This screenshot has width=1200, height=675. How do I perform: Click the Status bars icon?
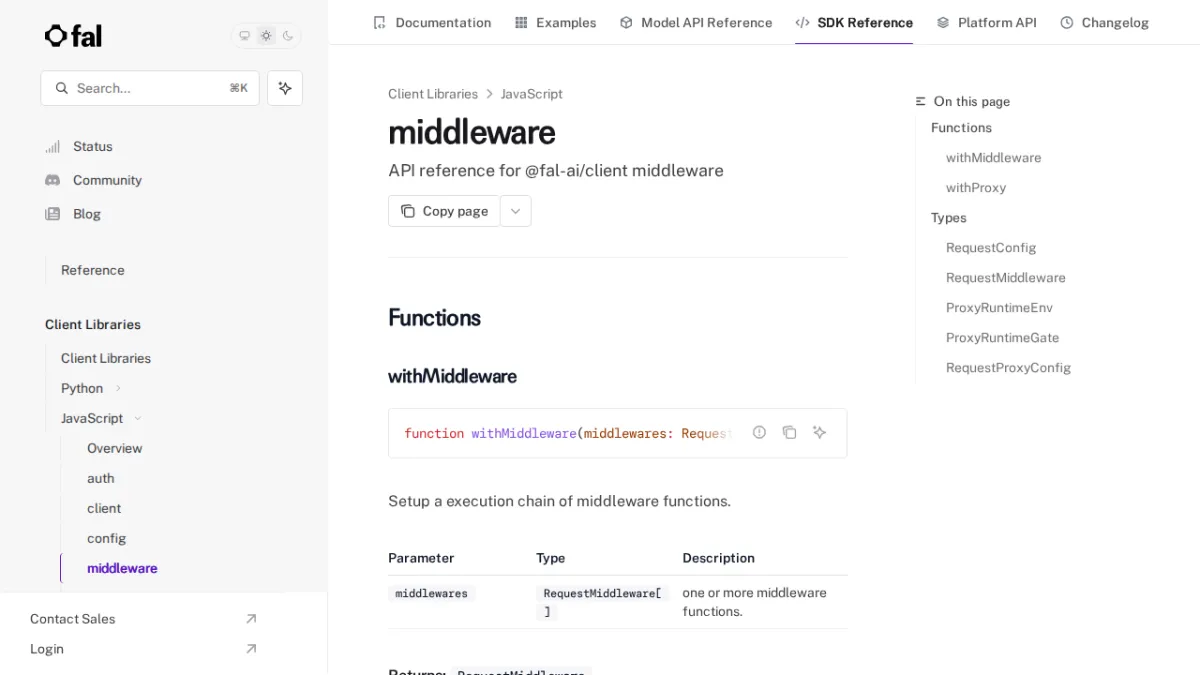pos(53,146)
